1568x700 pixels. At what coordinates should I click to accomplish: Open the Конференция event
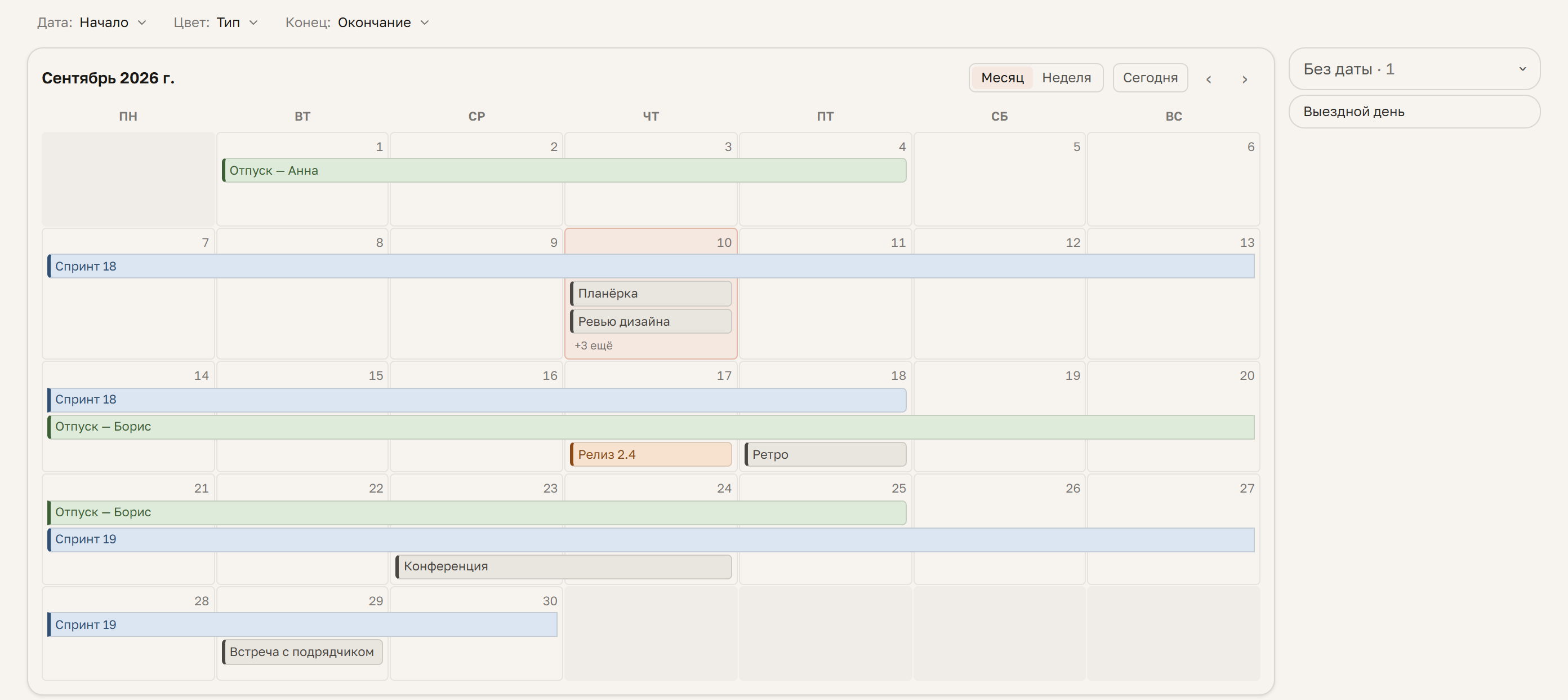click(564, 566)
